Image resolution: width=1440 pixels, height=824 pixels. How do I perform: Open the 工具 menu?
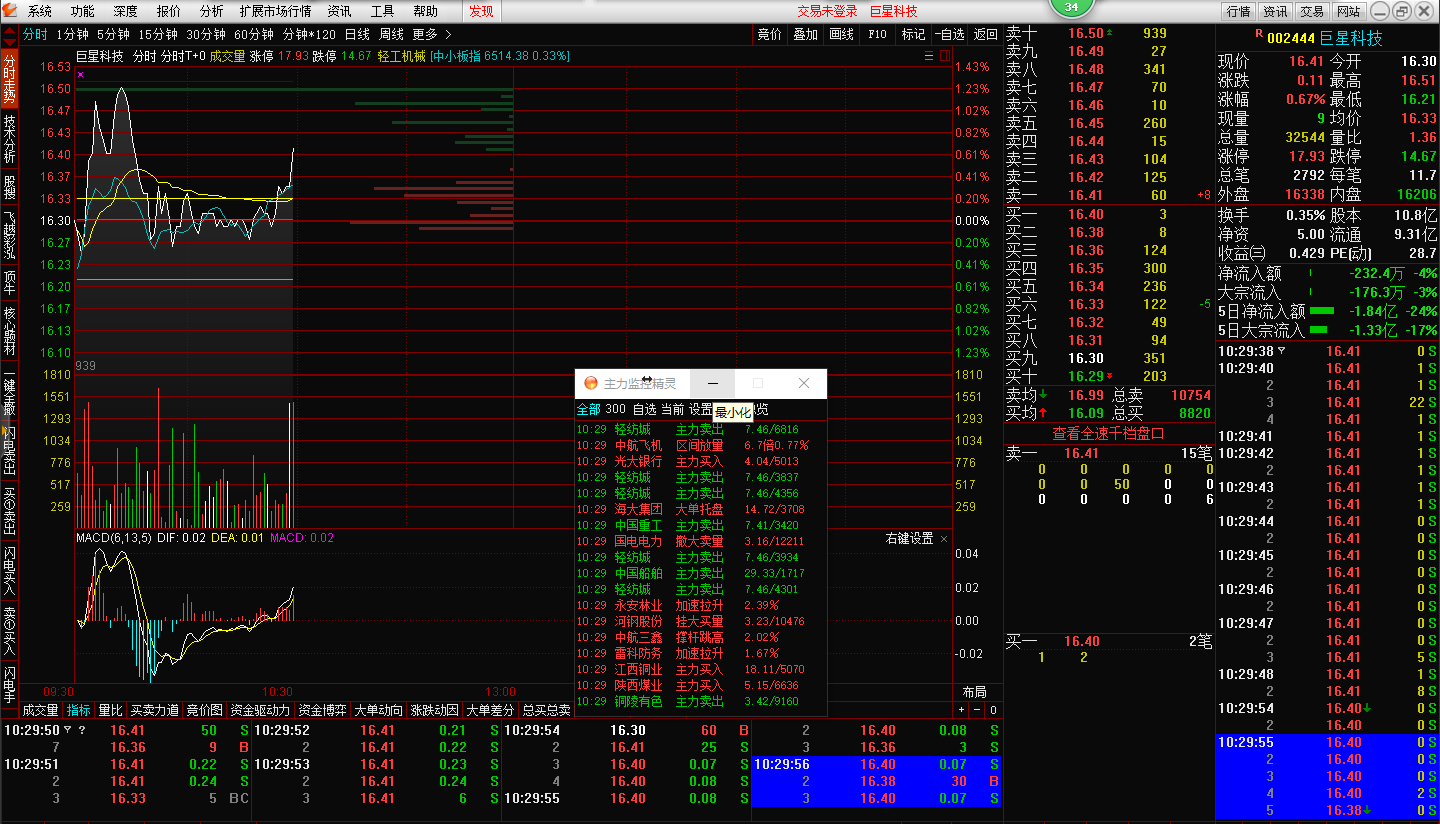tap(383, 11)
